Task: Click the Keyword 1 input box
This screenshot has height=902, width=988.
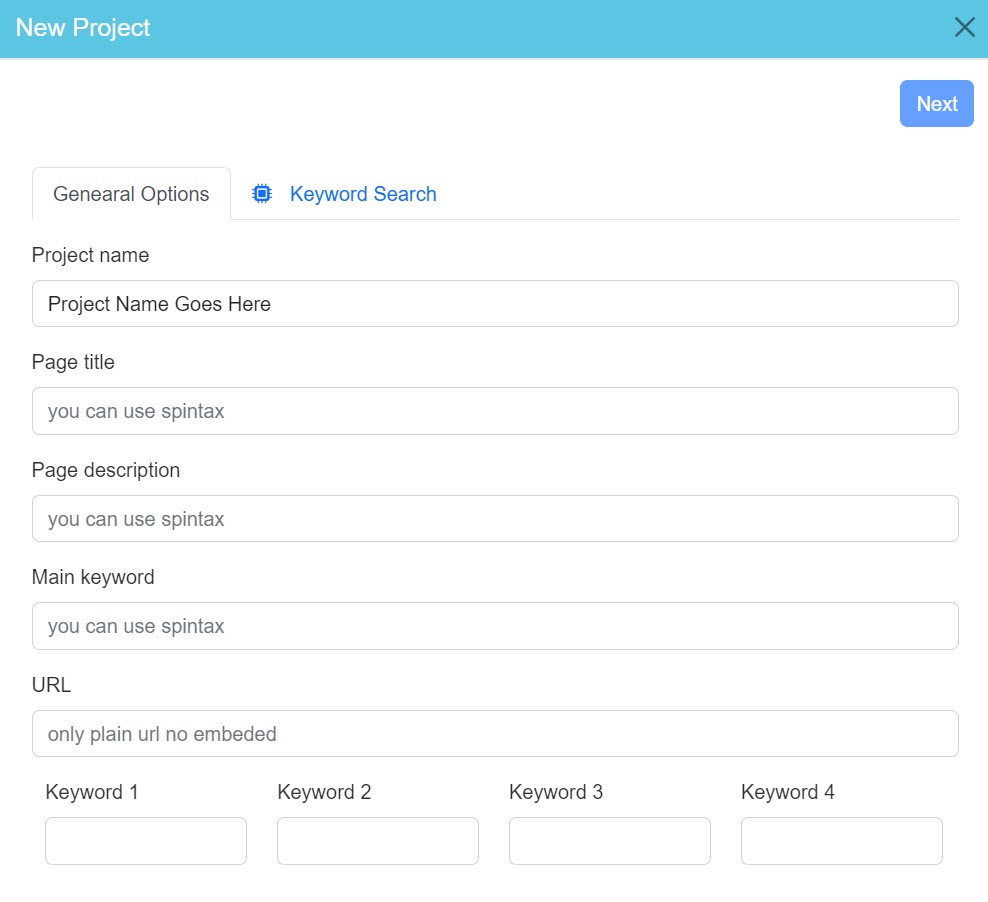Action: [x=145, y=840]
